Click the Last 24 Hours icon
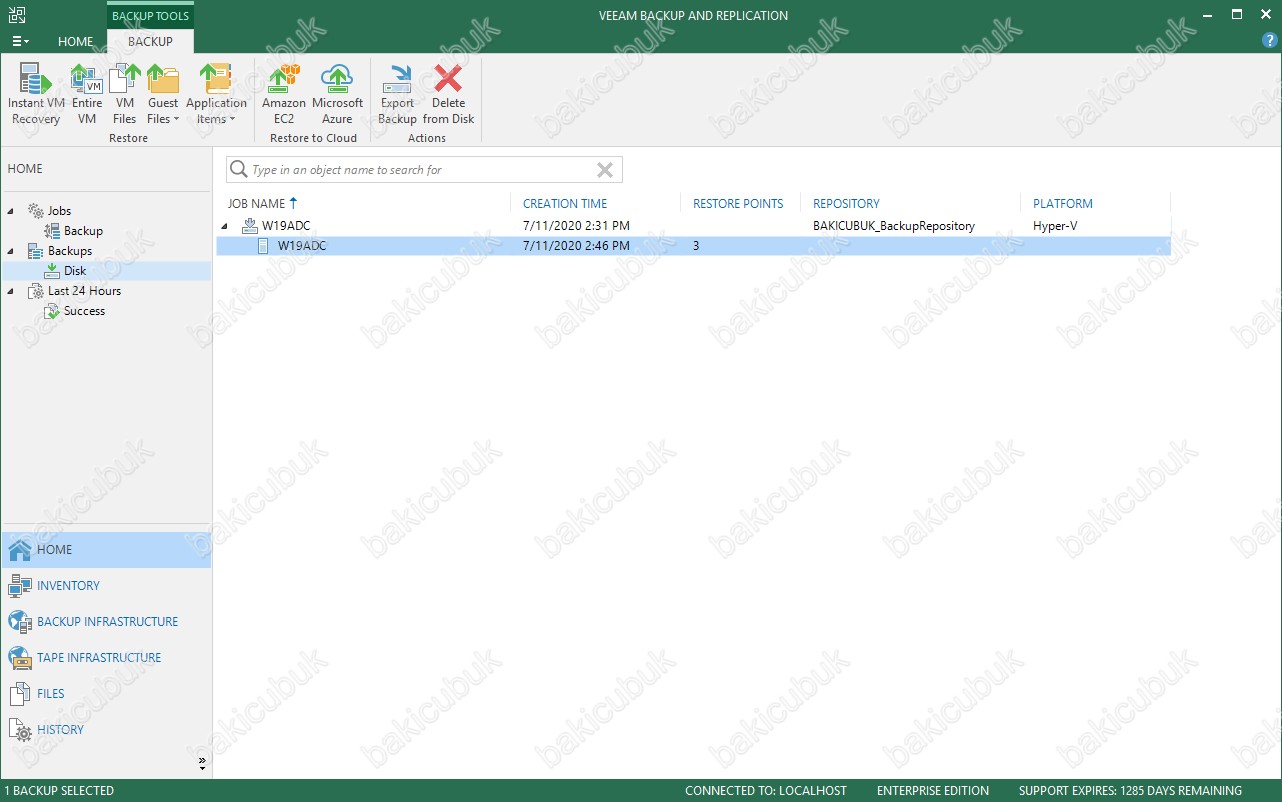This screenshot has width=1282, height=802. (36, 291)
